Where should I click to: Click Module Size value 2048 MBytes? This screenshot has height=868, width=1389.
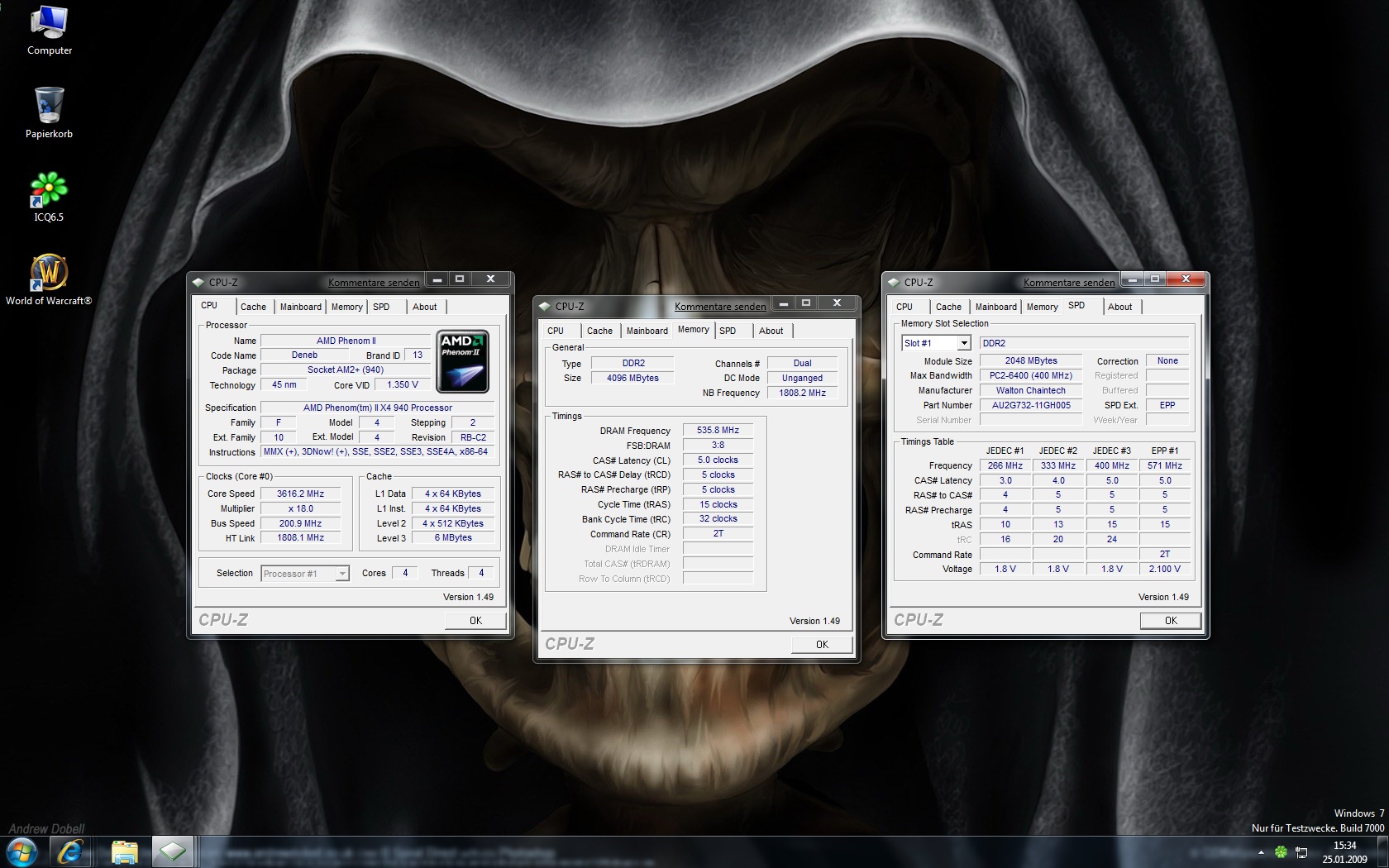point(1031,361)
